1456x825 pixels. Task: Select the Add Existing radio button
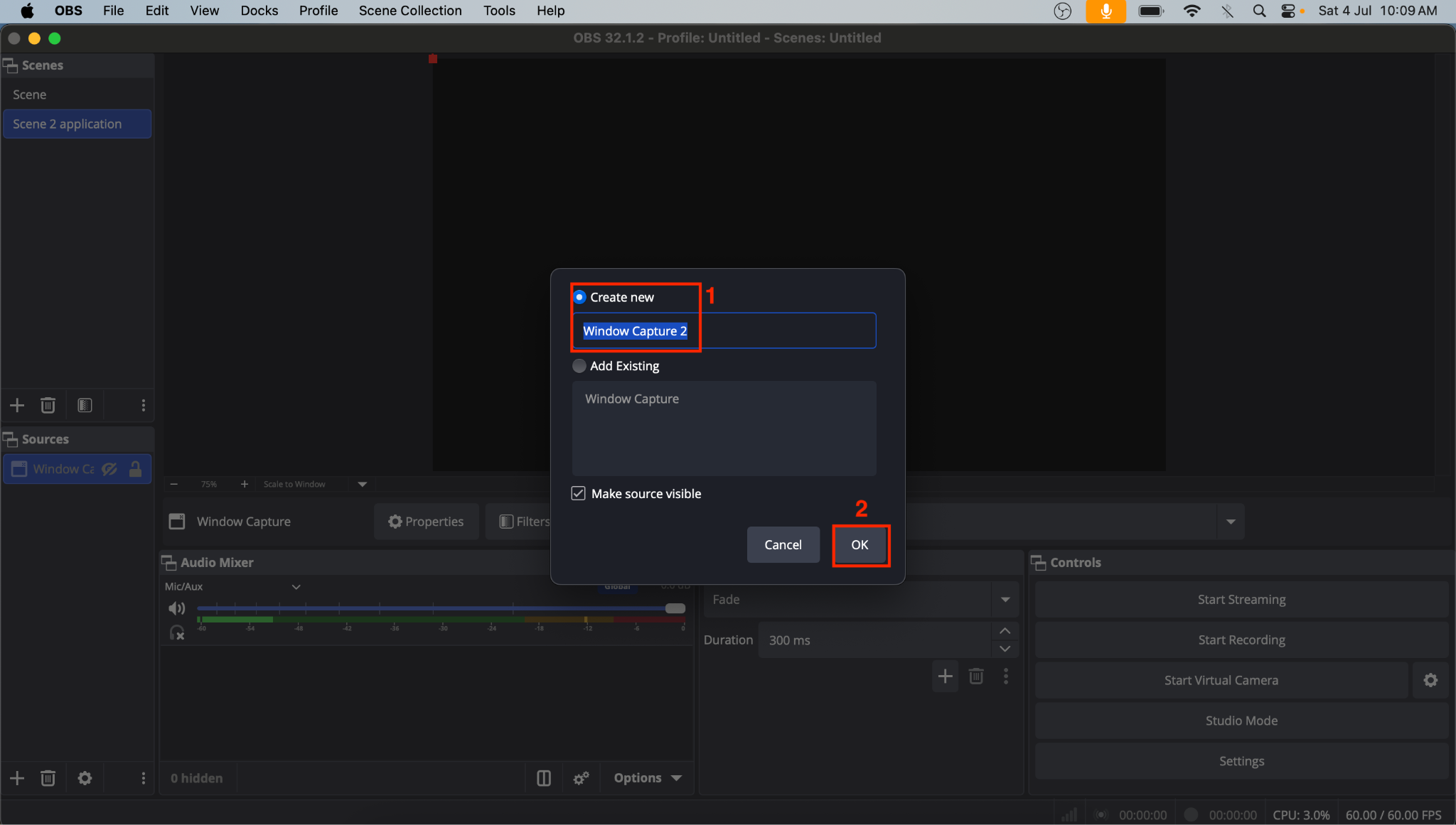(579, 366)
